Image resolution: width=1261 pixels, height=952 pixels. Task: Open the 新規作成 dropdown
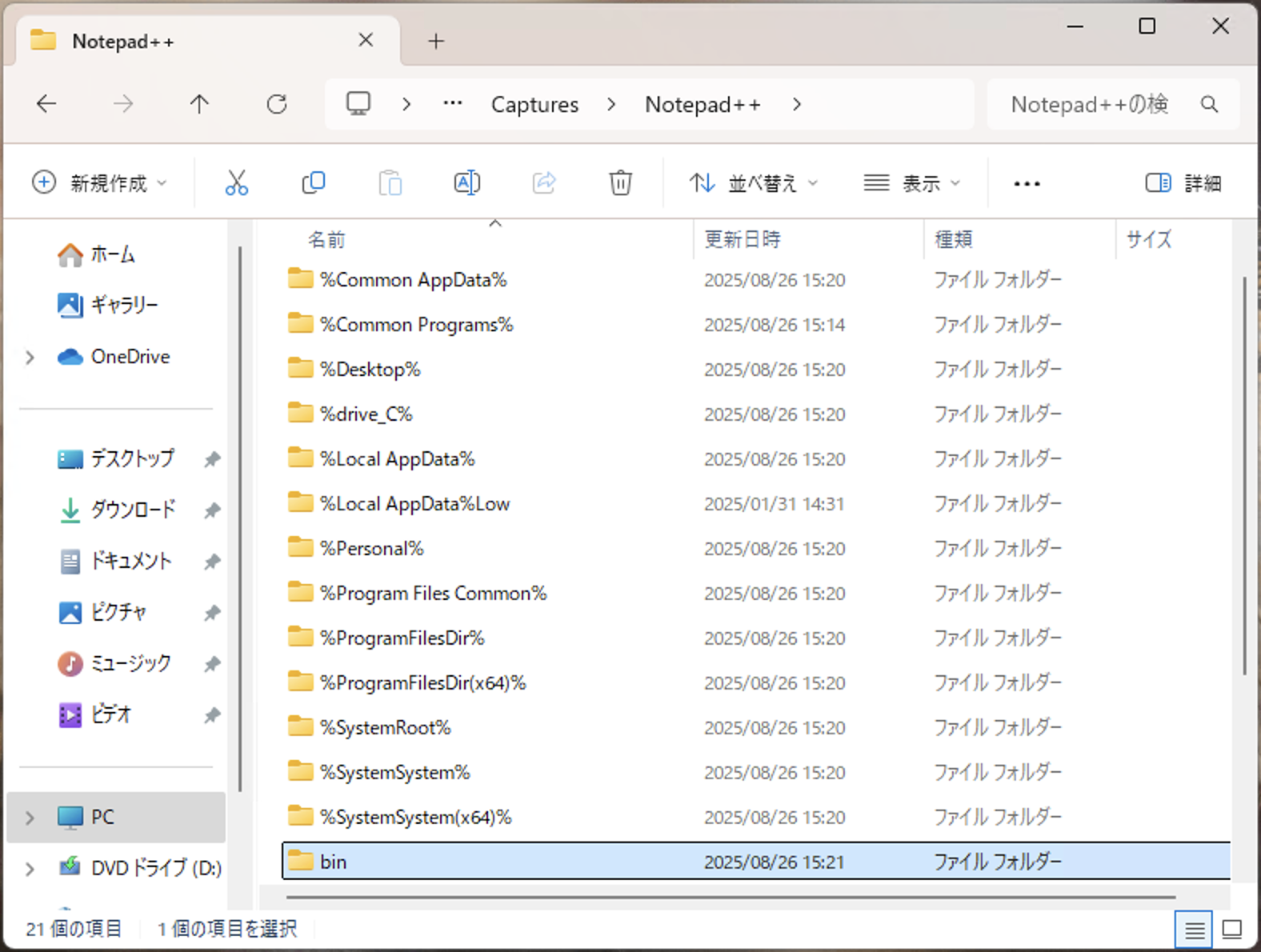[x=100, y=183]
